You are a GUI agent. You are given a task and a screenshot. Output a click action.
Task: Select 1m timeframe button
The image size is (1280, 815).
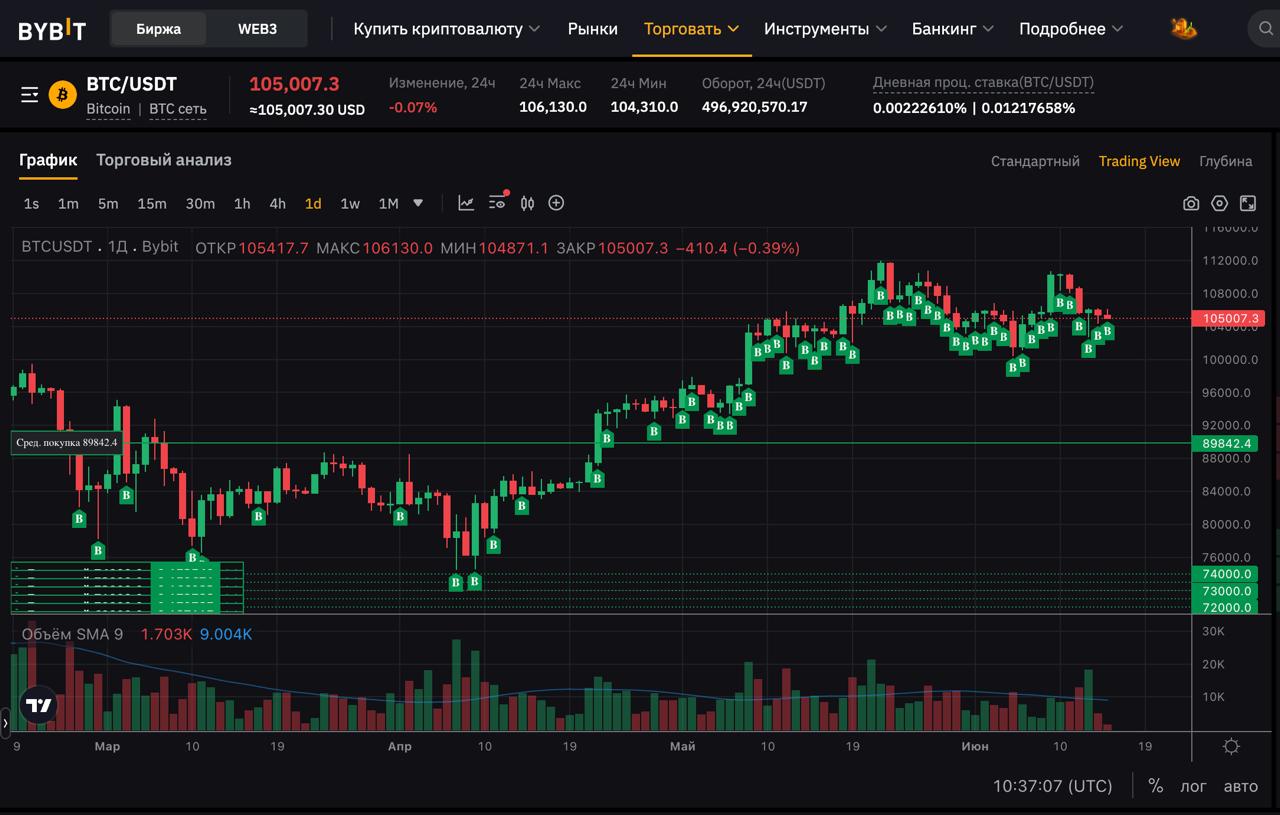pos(68,203)
